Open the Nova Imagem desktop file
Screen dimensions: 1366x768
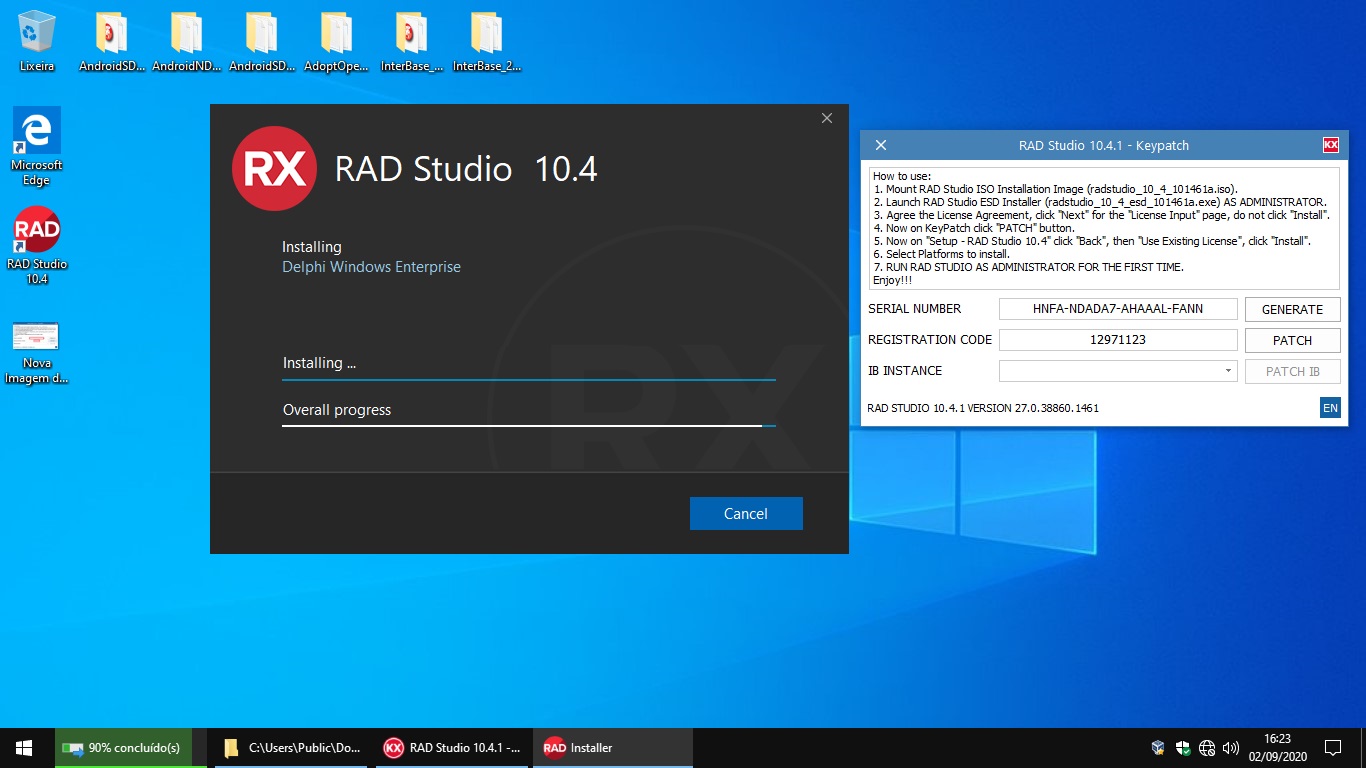(x=37, y=353)
